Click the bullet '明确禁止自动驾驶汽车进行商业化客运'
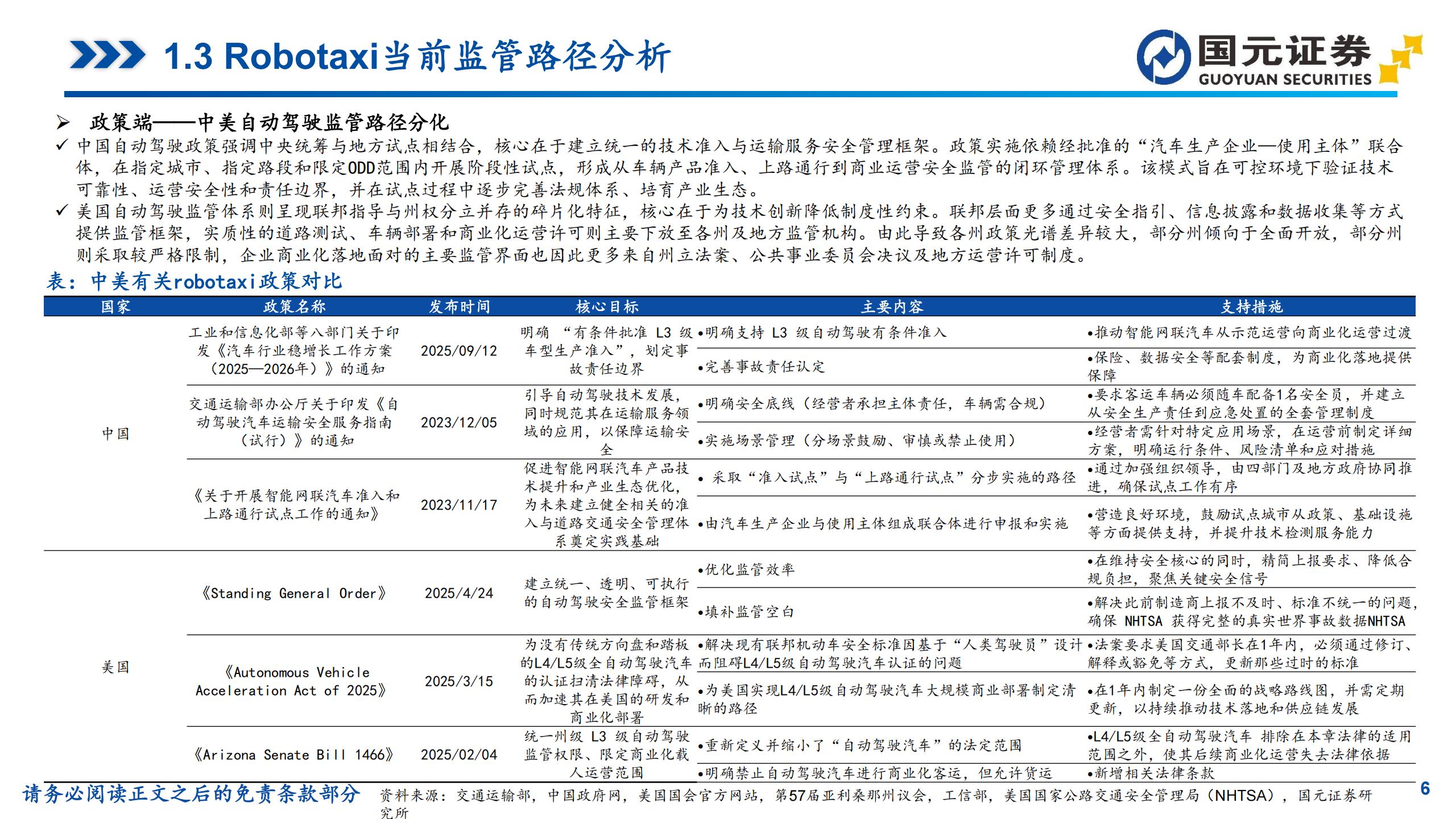Screen dimensions: 1456x819 click(x=875, y=773)
